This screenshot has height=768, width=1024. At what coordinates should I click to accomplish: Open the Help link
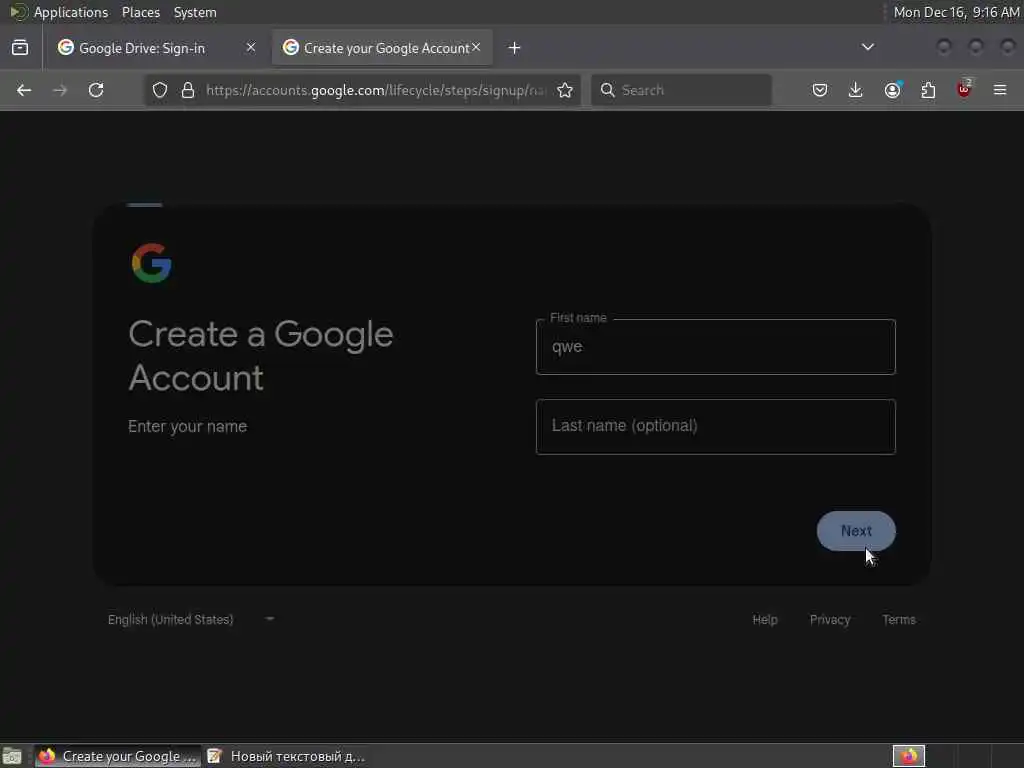(765, 620)
